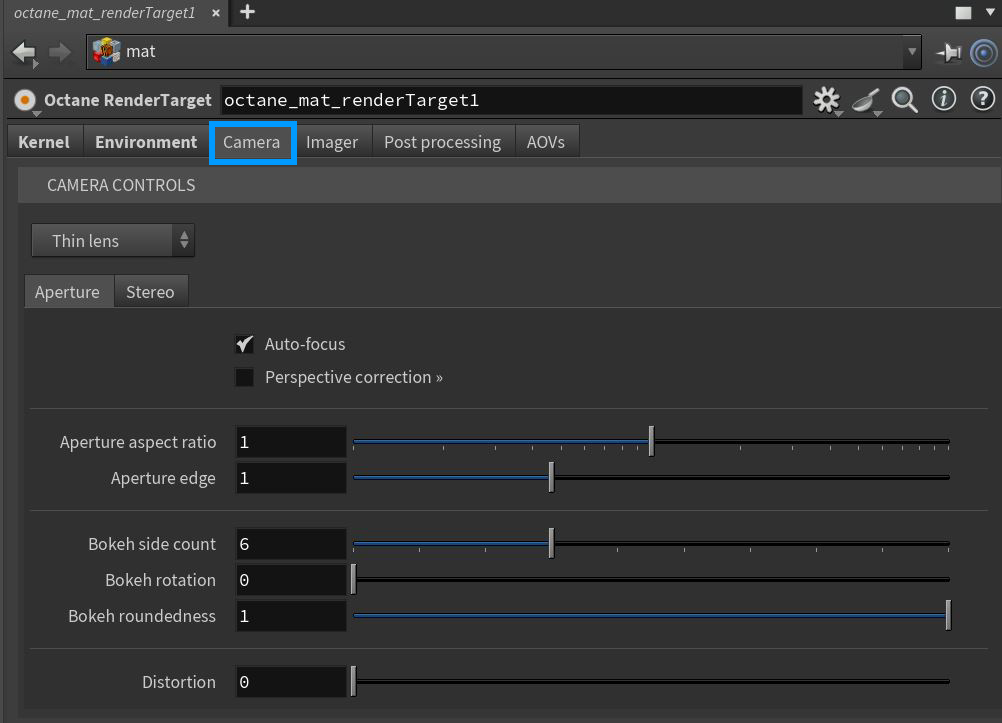Click the Octane RenderTarget node icon

coord(25,100)
